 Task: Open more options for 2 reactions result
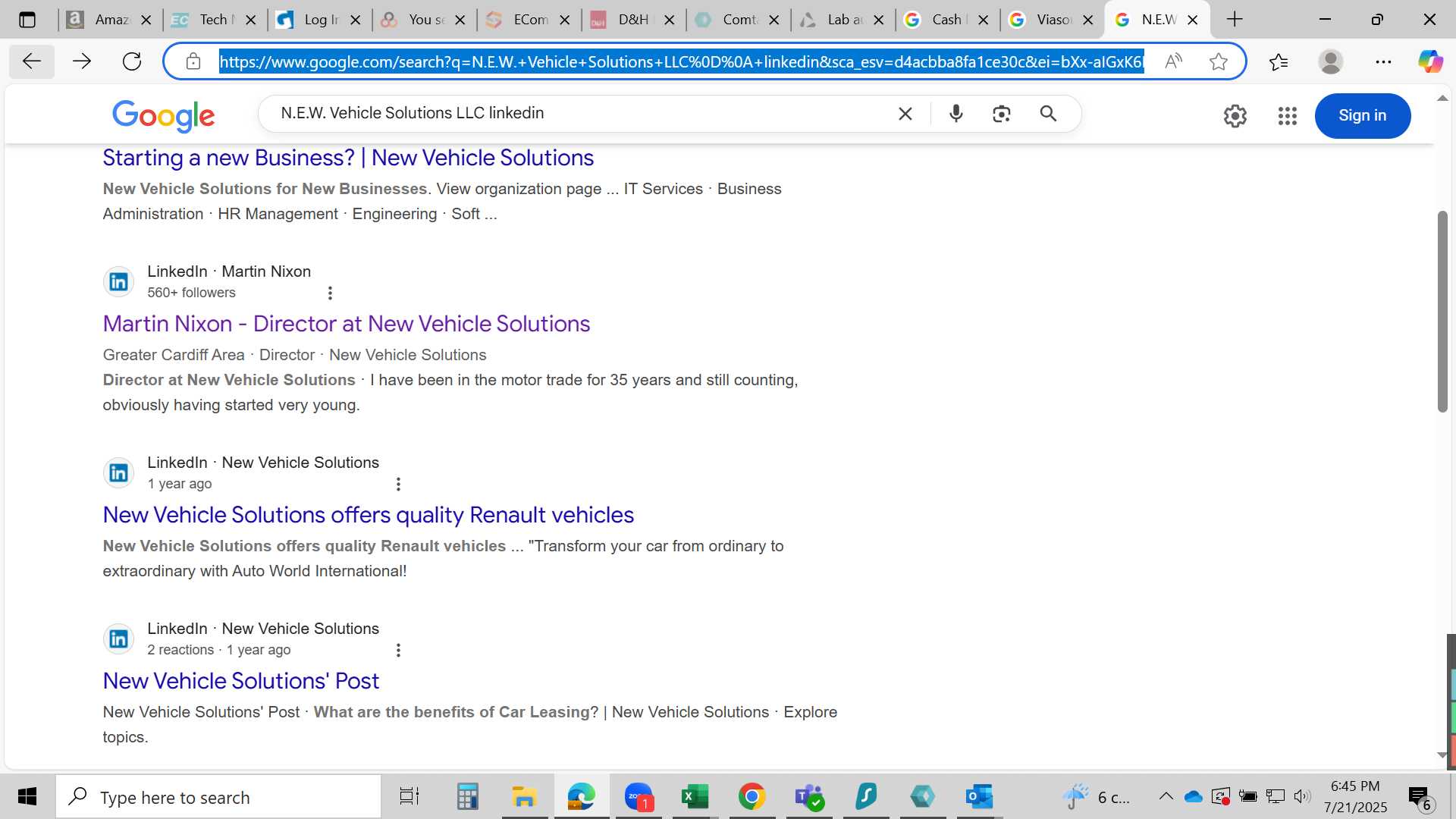[398, 650]
